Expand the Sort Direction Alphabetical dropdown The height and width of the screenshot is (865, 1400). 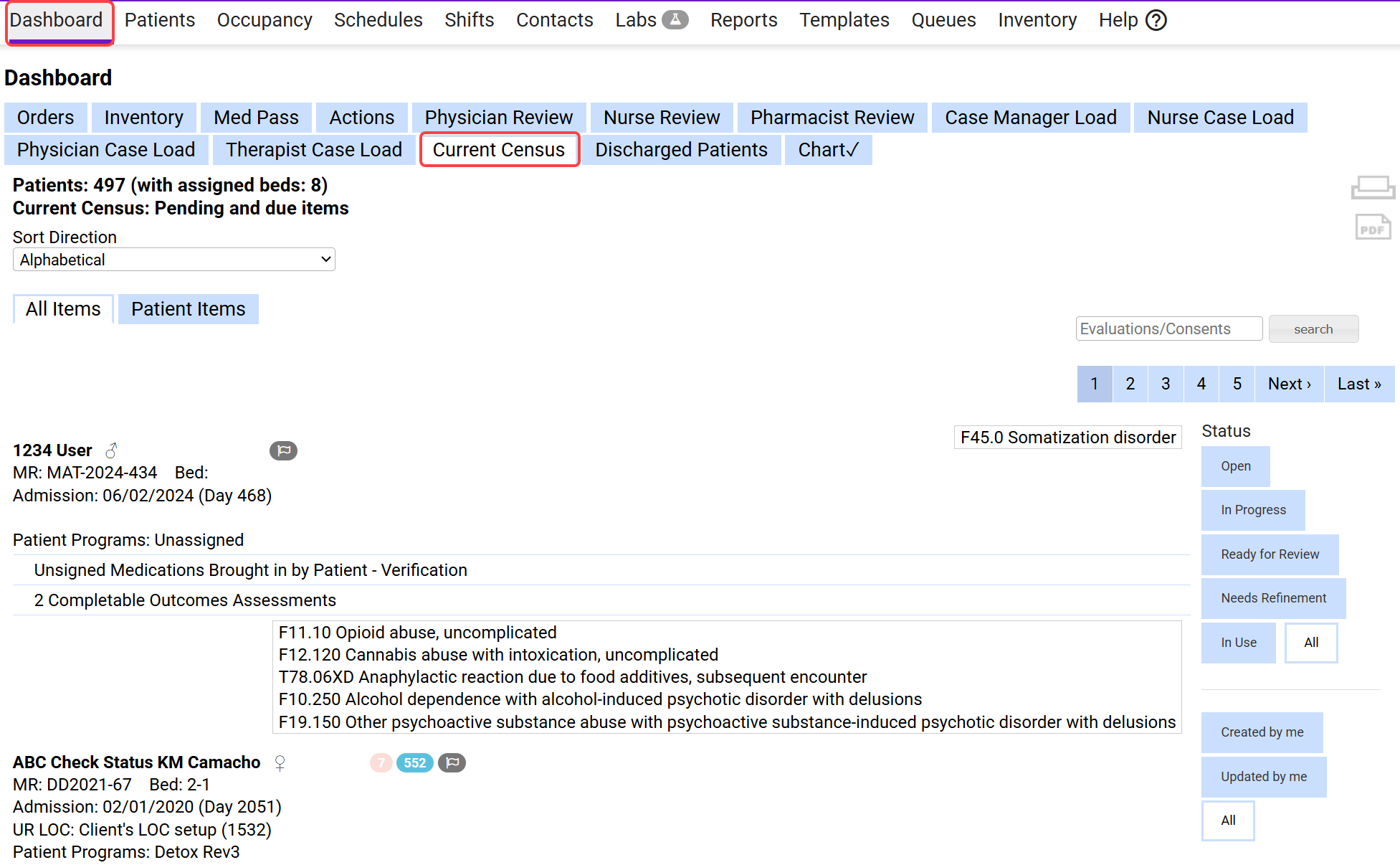coord(174,260)
